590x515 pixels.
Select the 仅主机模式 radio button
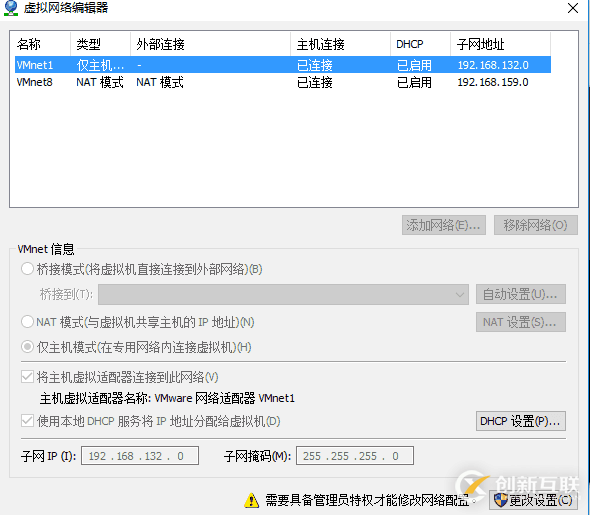pos(27,347)
